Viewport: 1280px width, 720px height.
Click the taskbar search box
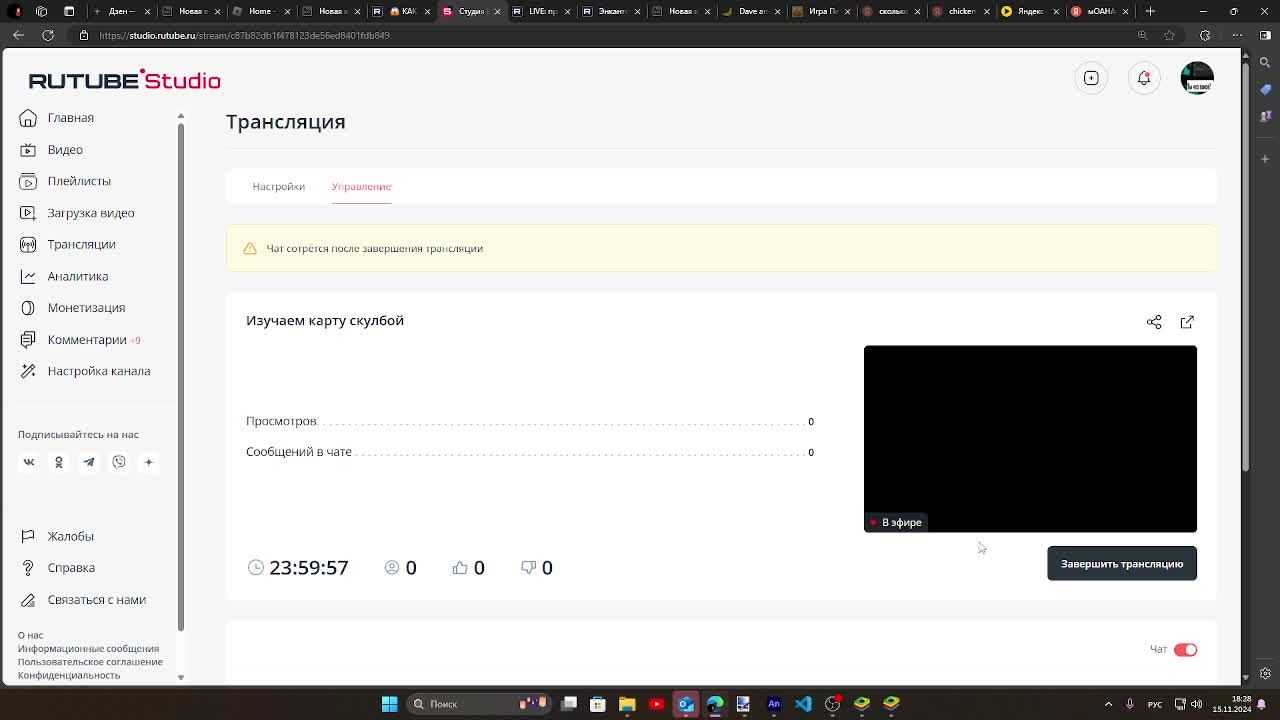click(x=481, y=704)
